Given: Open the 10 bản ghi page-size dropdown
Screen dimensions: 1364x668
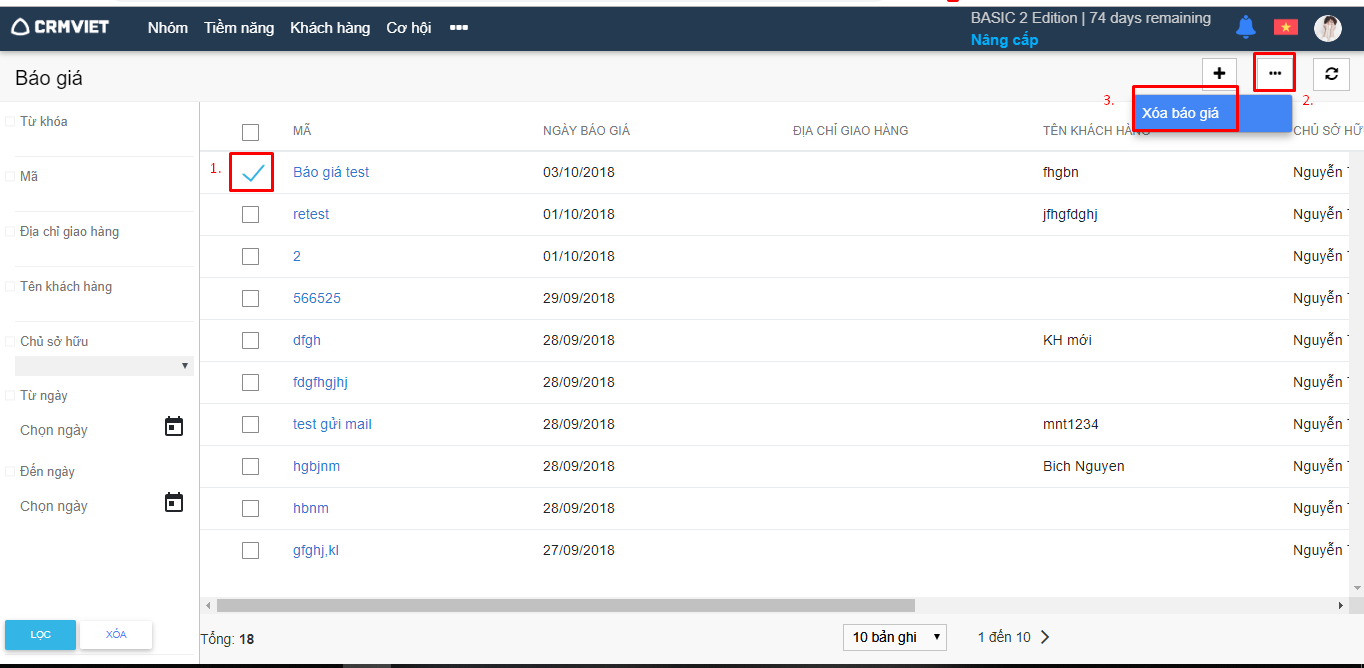Looking at the screenshot, I should pos(896,637).
